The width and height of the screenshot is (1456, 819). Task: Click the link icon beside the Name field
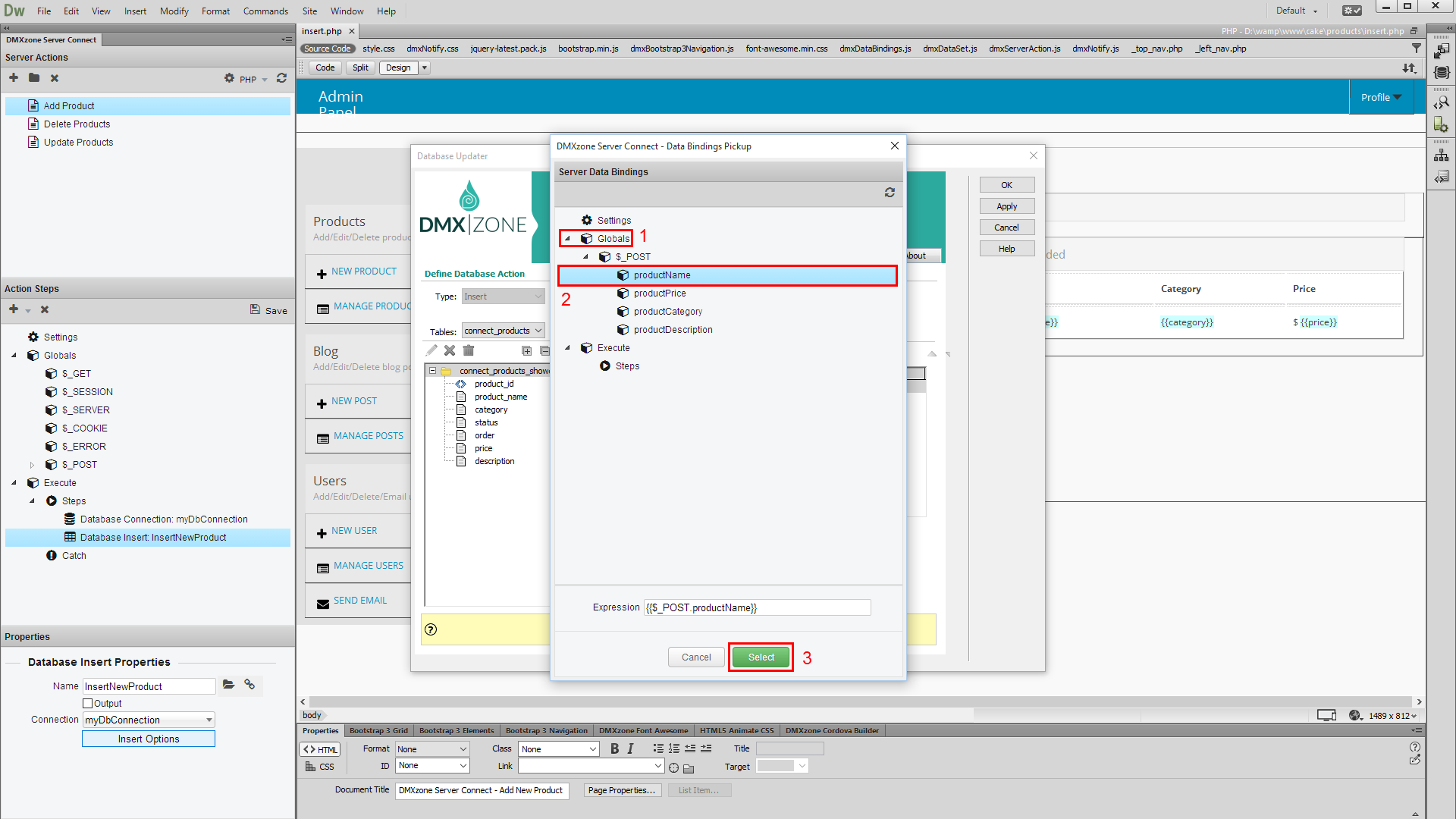tap(249, 685)
